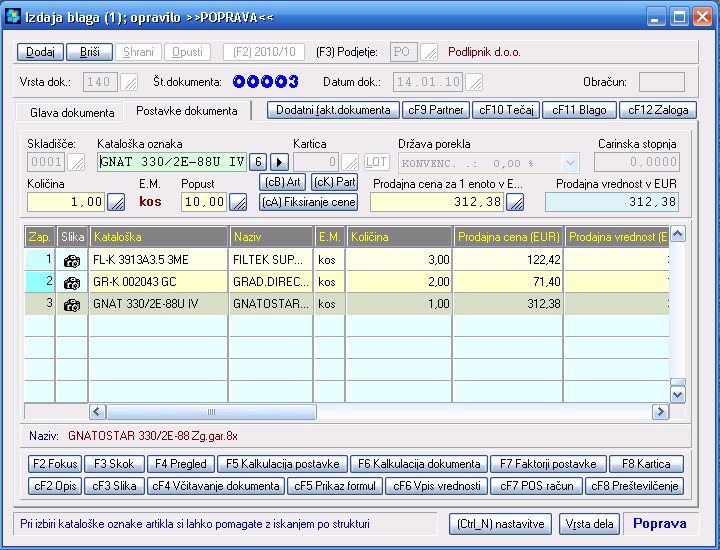Switch to Glava dokumenta tab
This screenshot has height=550, width=720.
[x=72, y=113]
